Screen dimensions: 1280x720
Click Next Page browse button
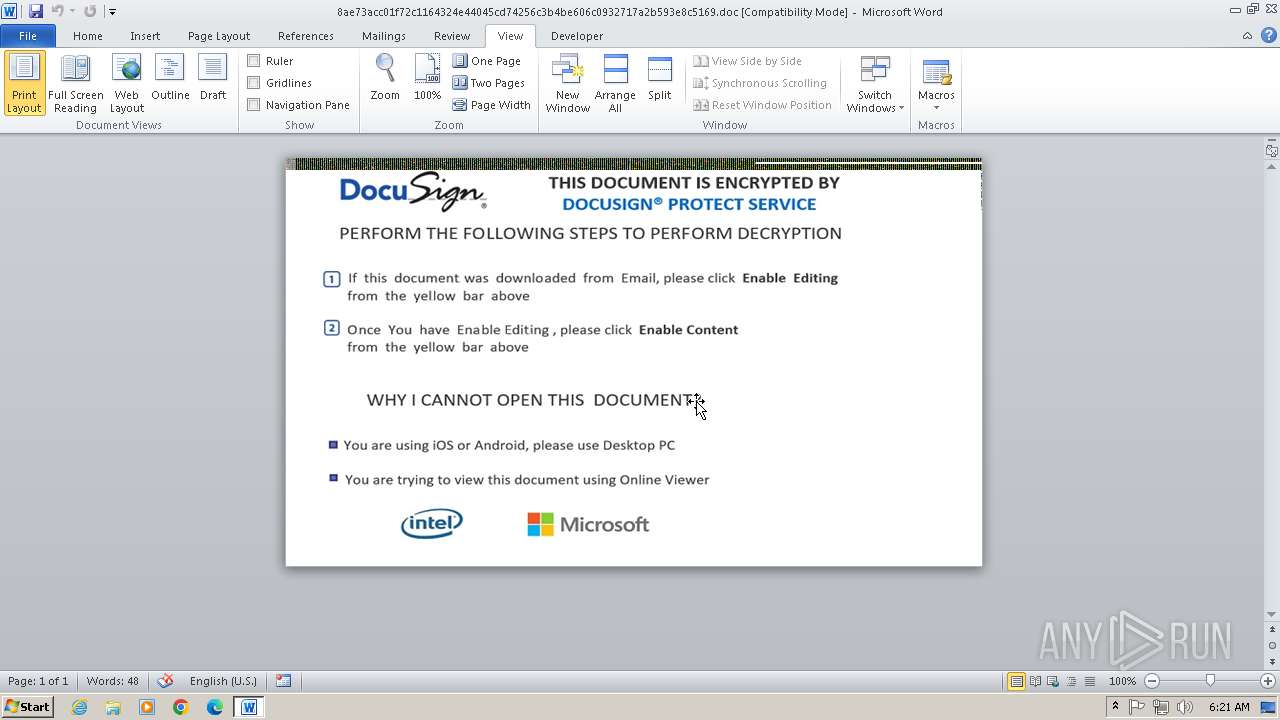[x=1272, y=661]
